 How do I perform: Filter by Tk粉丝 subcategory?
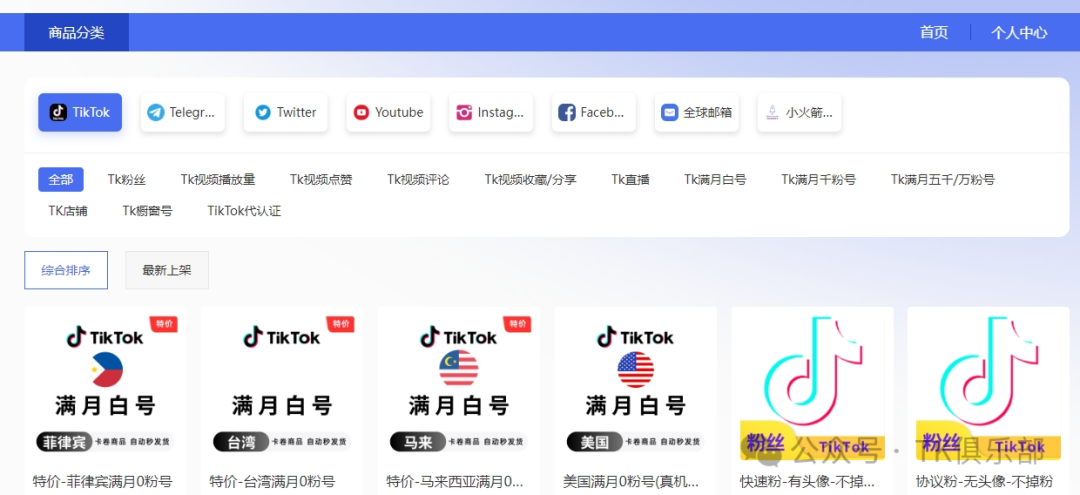127,180
